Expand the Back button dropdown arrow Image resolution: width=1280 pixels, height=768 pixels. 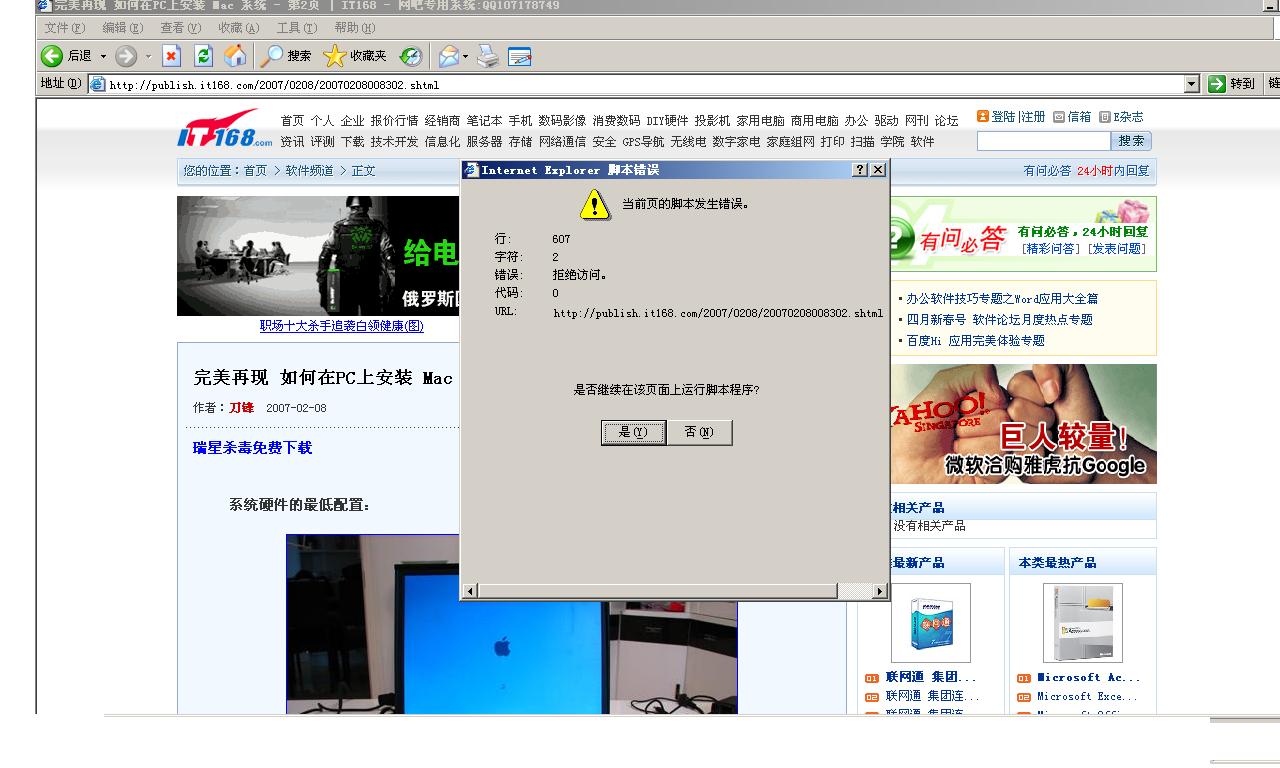pos(103,56)
